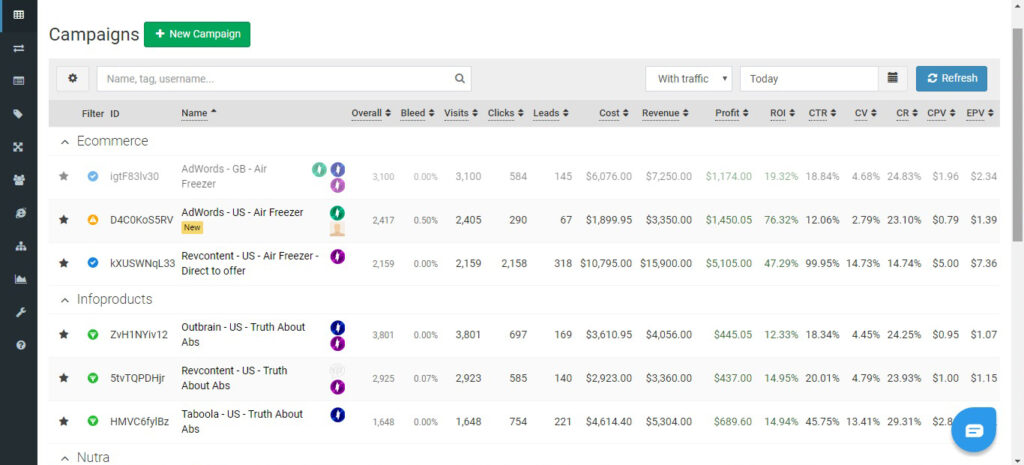Sort campaigns by ROI column header
Viewport: 1024px width, 465px height.
[x=783, y=113]
